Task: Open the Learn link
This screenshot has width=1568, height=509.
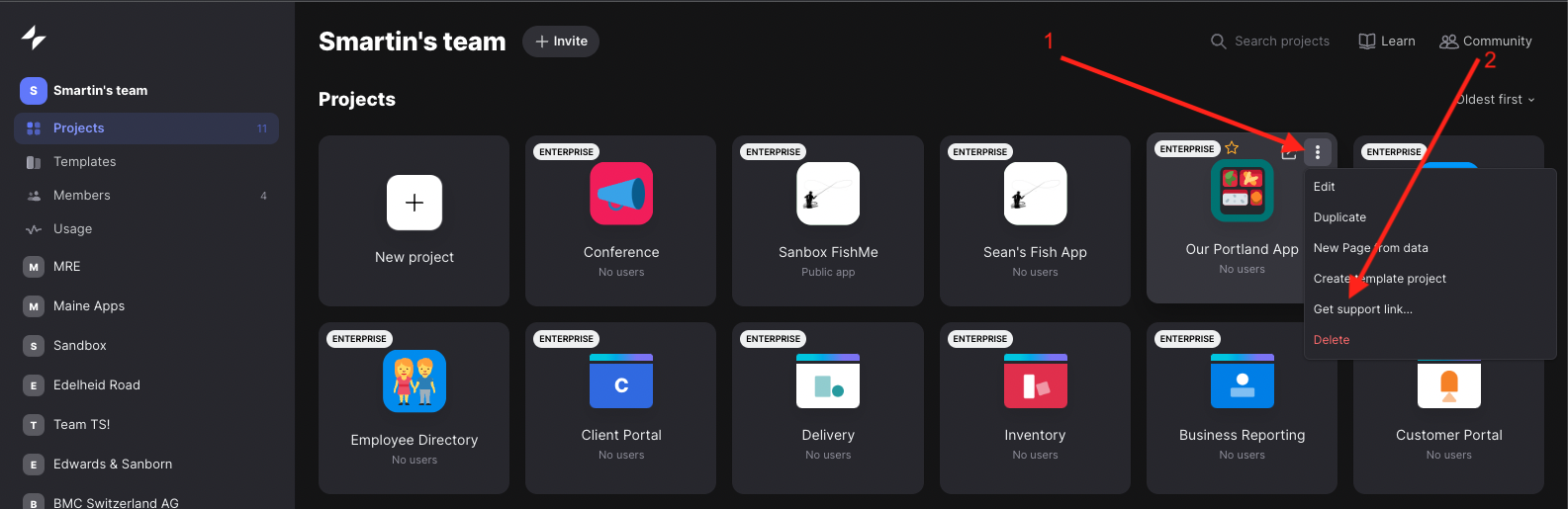Action: [x=1387, y=42]
